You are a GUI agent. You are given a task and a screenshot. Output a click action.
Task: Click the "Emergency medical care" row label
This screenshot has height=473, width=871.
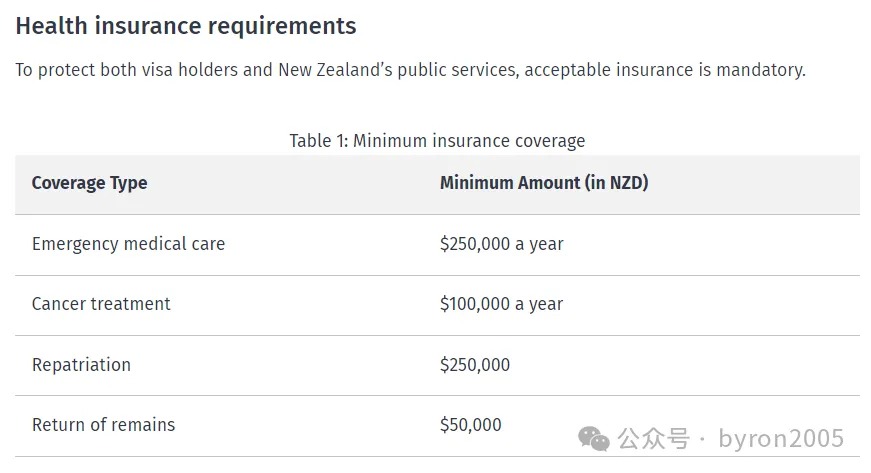coord(128,244)
